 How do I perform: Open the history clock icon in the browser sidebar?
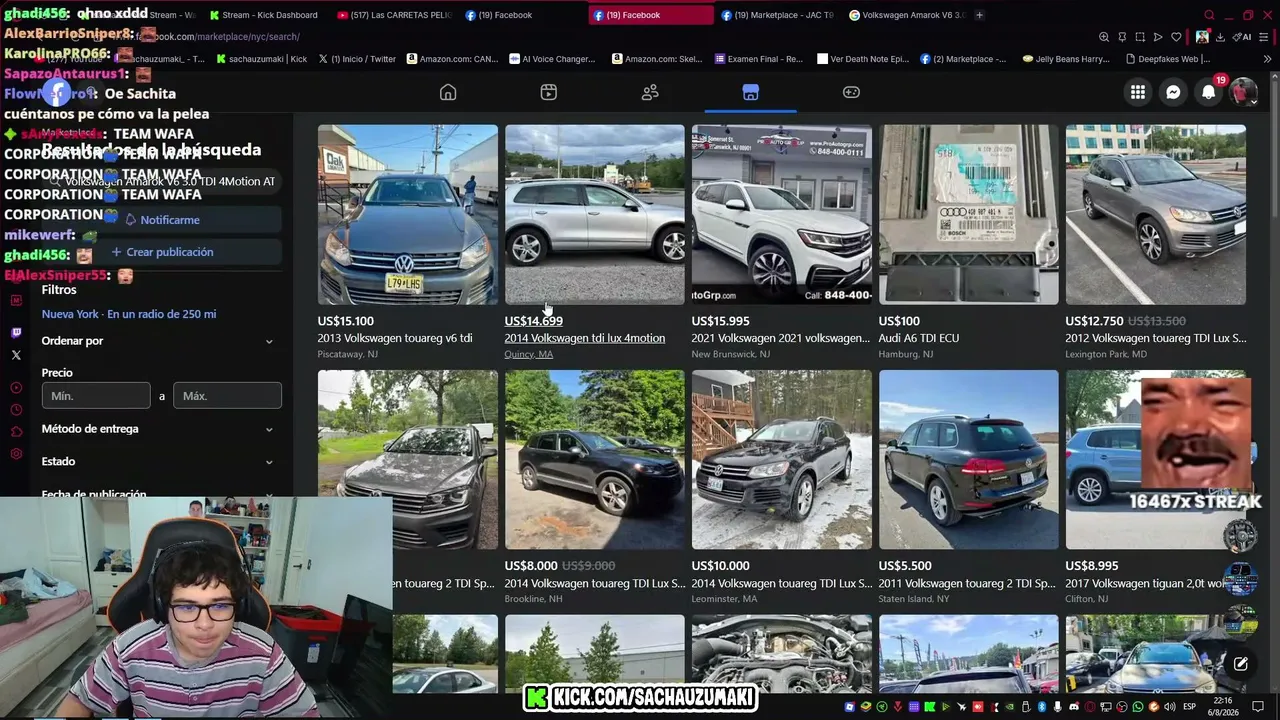click(16, 410)
